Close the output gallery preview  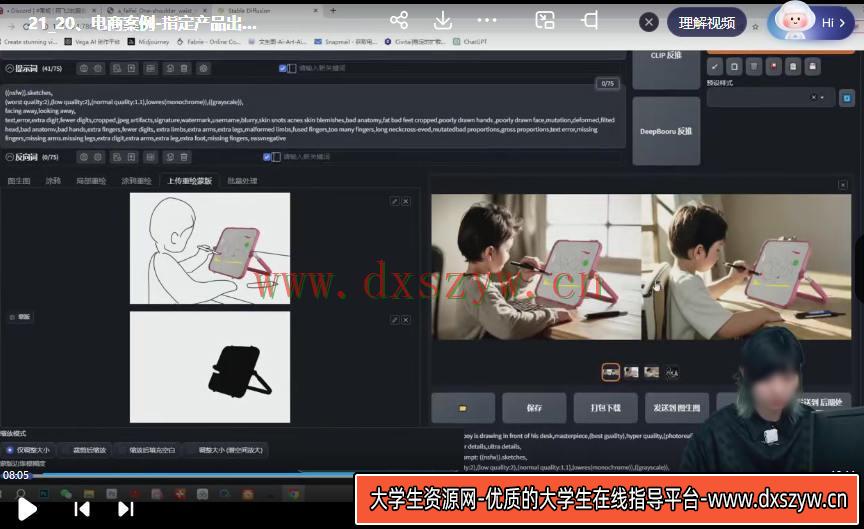[843, 185]
